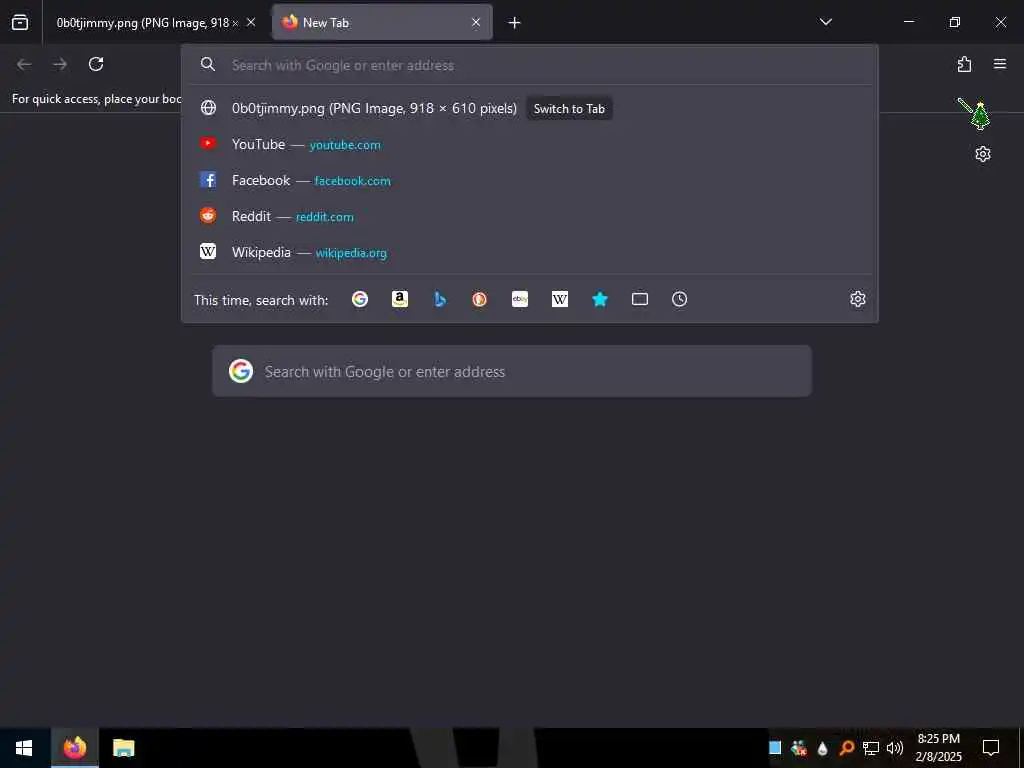Screen dimensions: 1024x768
Task: Search this time with eBay
Action: pyautogui.click(x=520, y=299)
